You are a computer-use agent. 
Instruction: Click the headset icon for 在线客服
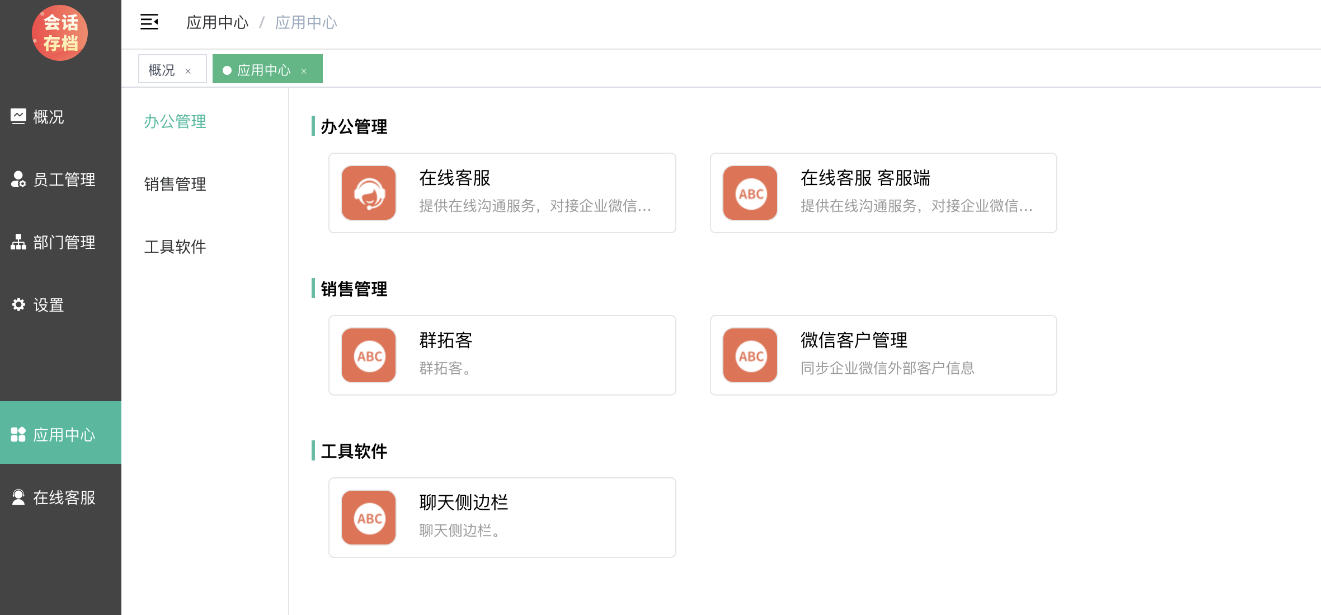(369, 193)
